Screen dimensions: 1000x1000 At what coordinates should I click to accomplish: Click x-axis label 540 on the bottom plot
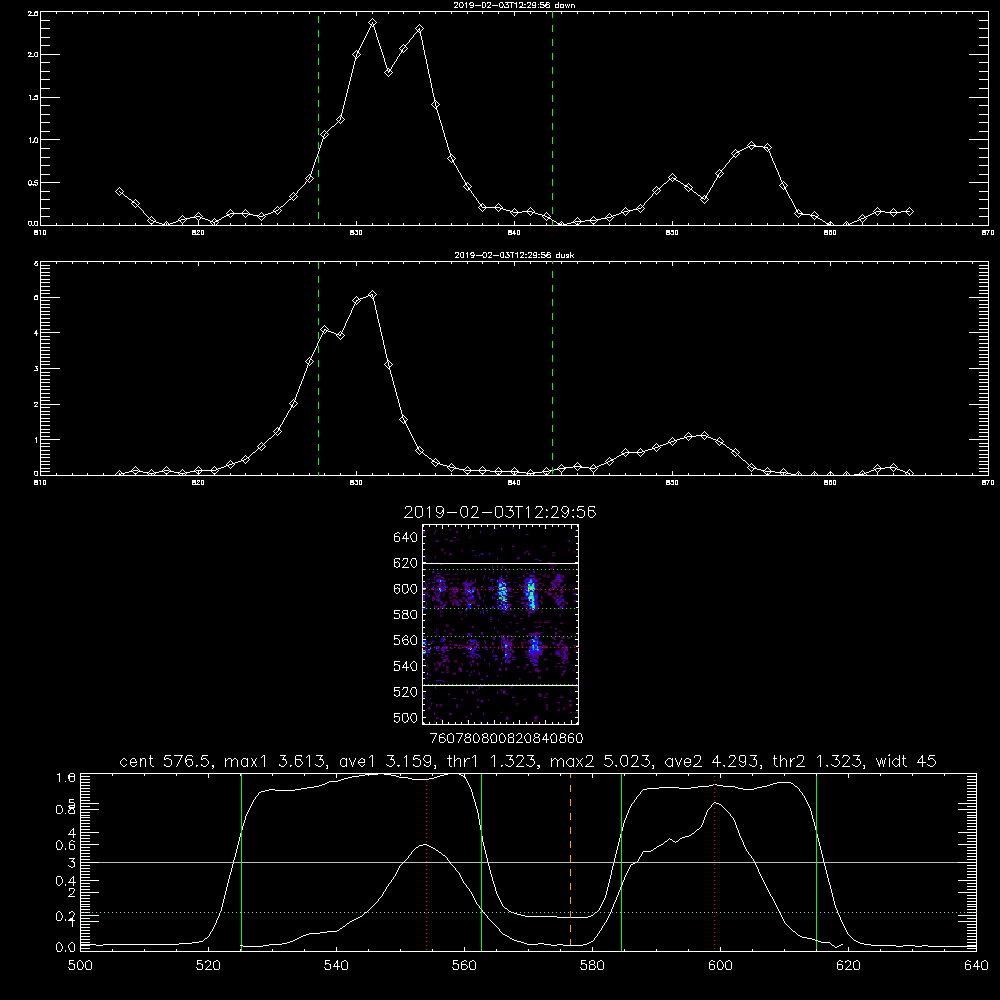336,966
